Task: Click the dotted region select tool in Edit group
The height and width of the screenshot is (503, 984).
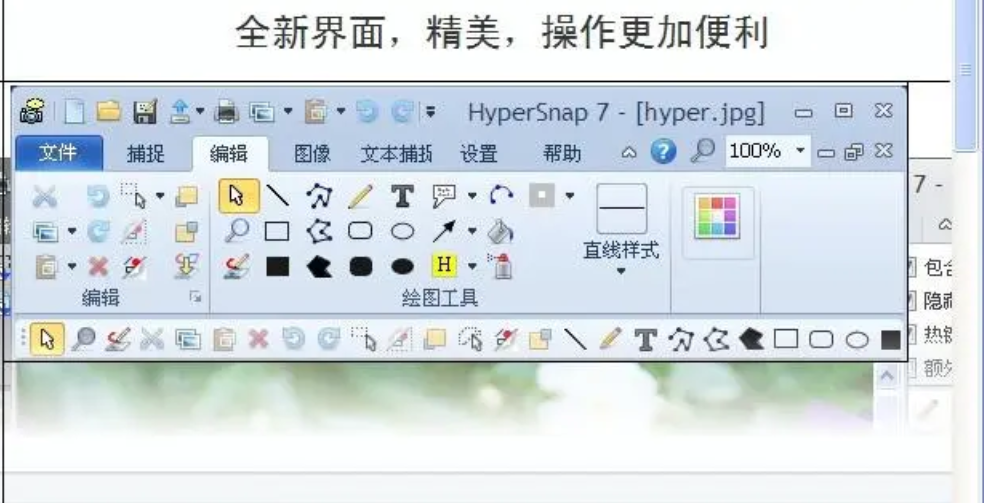Action: [134, 196]
